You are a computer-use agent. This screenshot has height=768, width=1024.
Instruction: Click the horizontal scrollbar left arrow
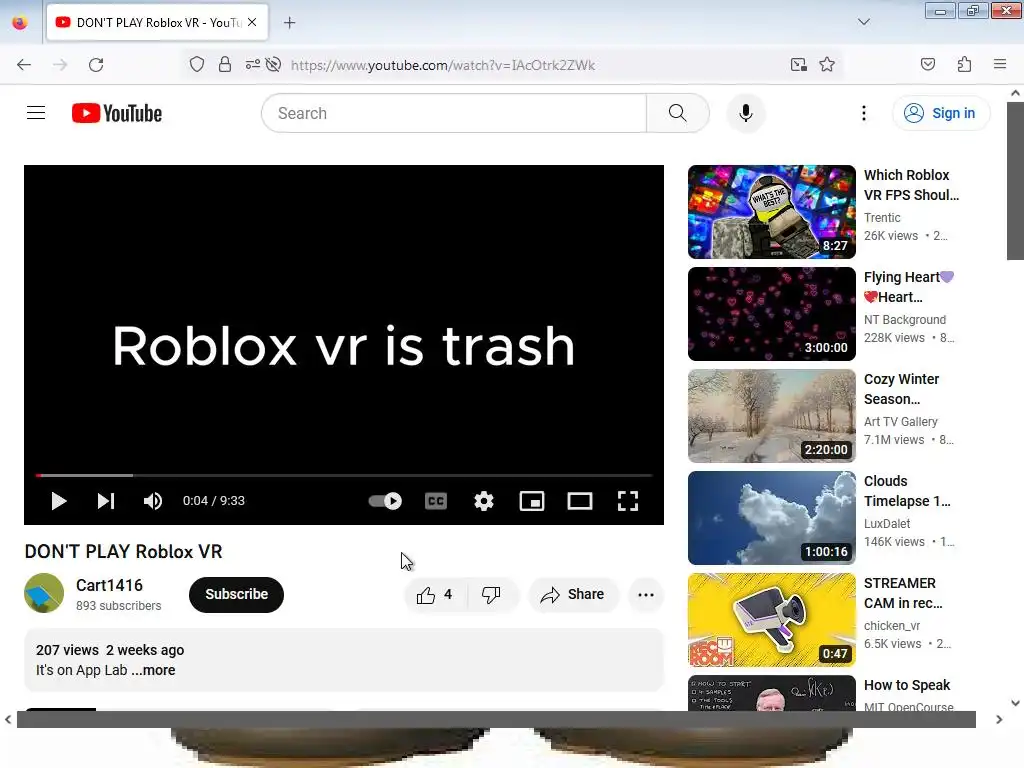[8, 720]
